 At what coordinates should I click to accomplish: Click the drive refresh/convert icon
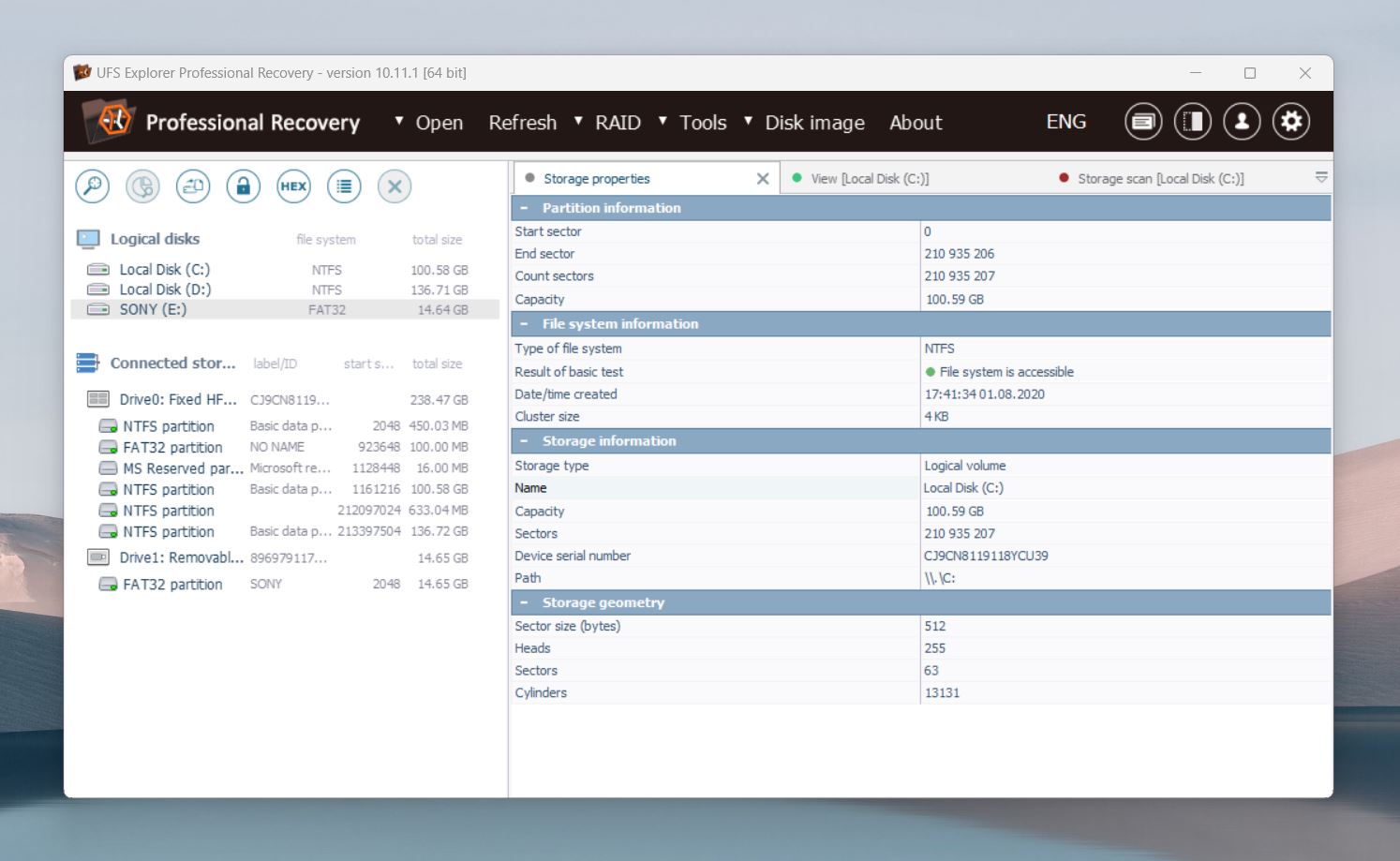(x=193, y=186)
